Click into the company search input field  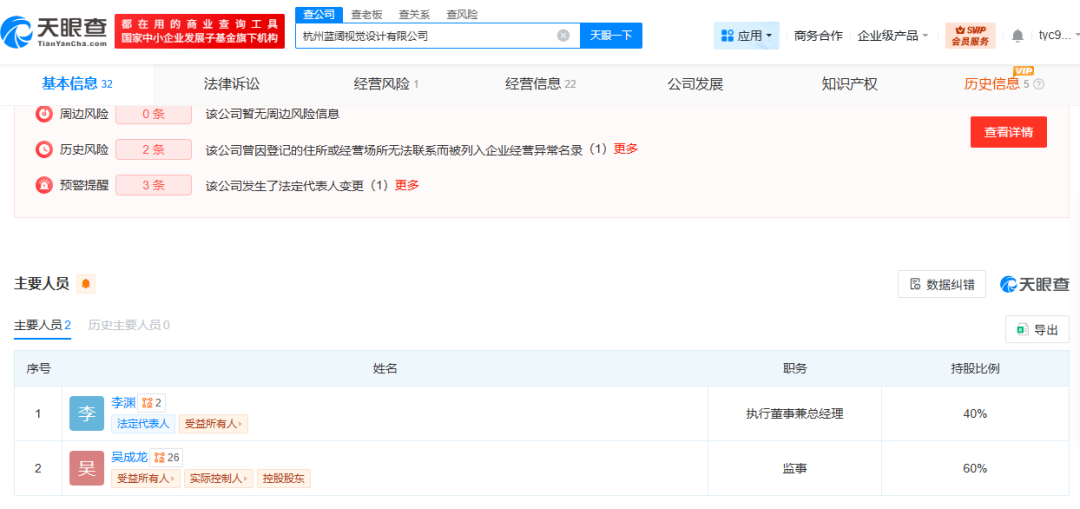click(x=427, y=36)
